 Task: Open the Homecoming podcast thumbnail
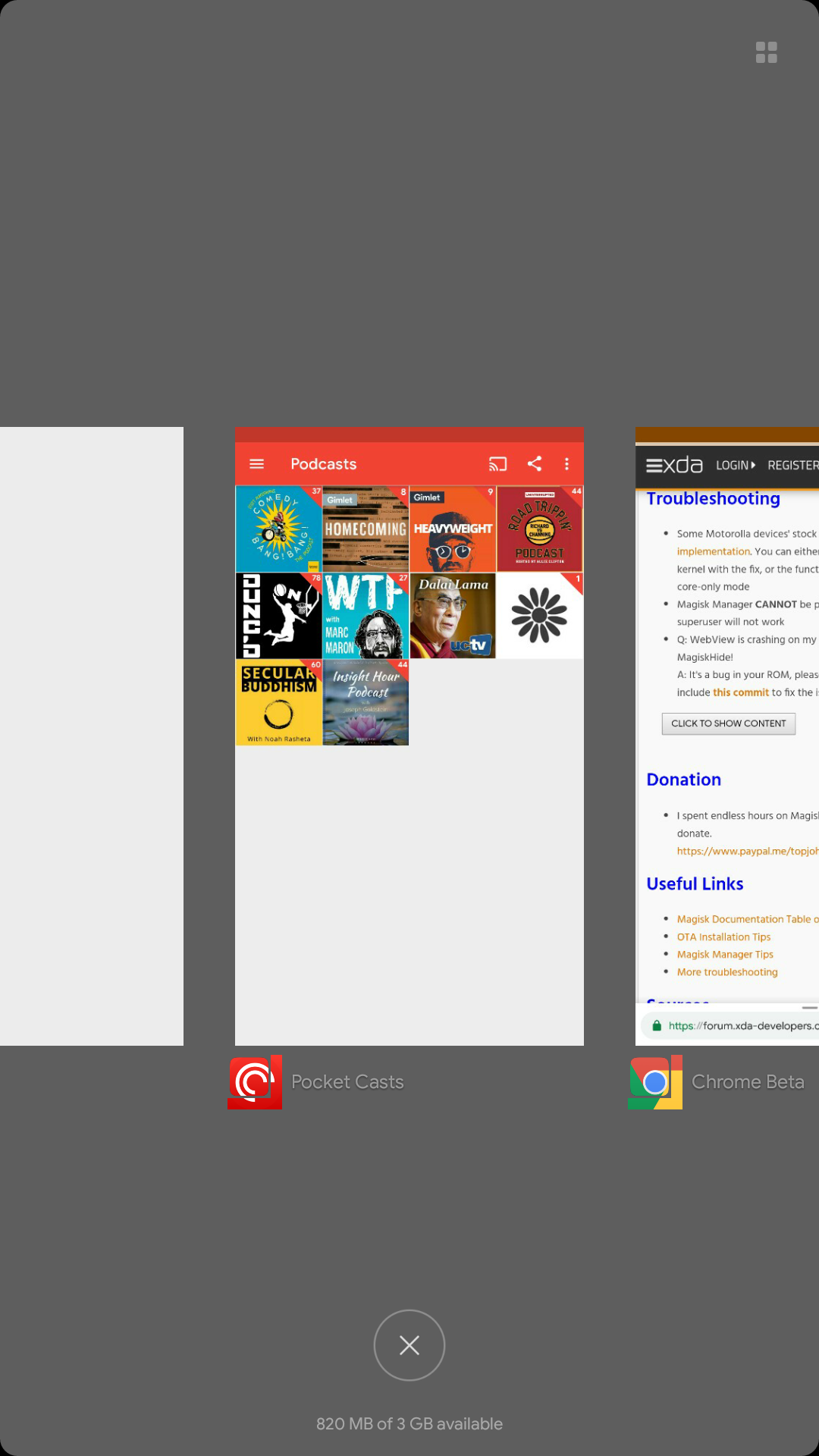point(366,529)
